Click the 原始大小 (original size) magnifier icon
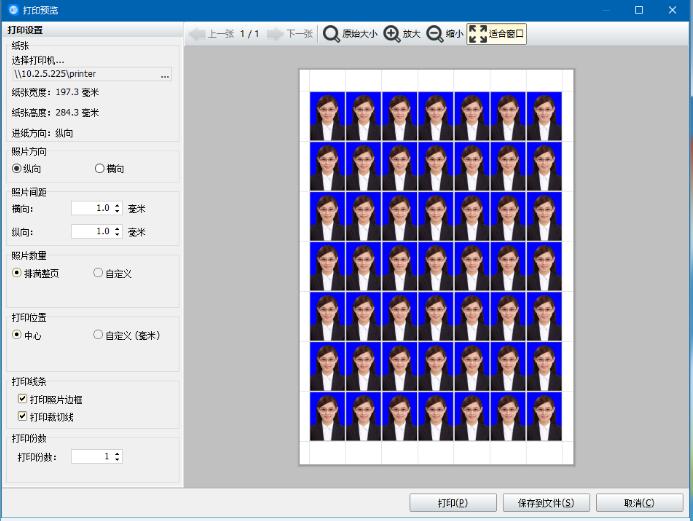Viewport: 693px width, 521px height. [331, 34]
